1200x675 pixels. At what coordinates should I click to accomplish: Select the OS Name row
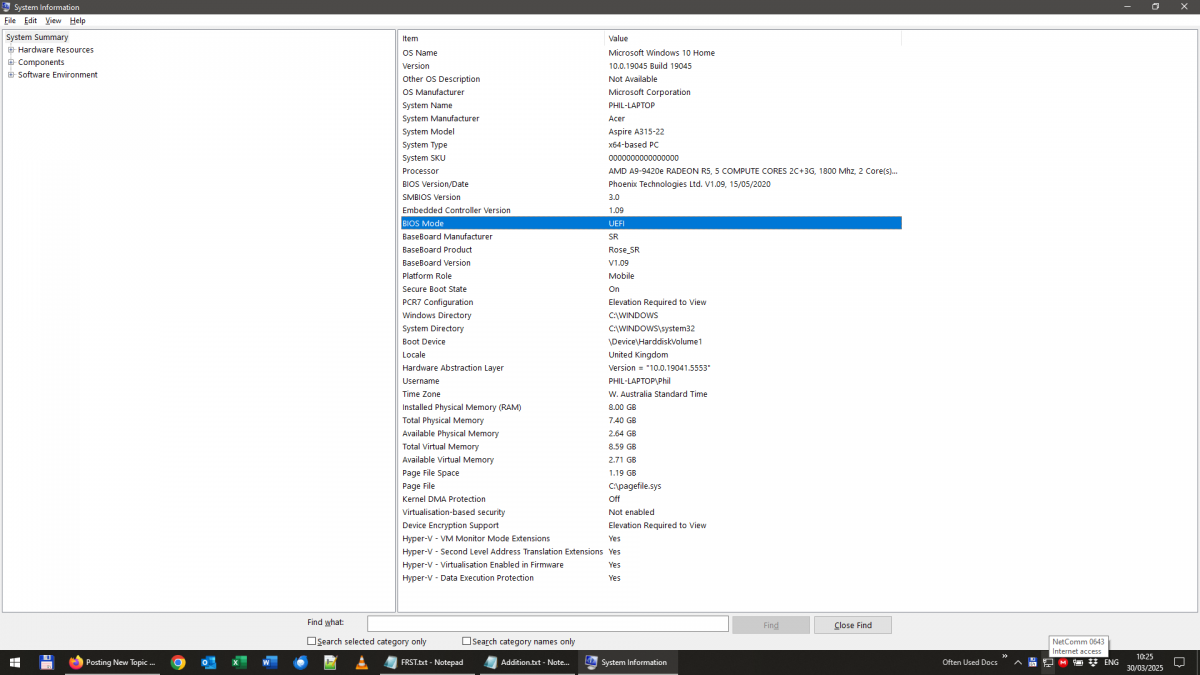tap(650, 53)
